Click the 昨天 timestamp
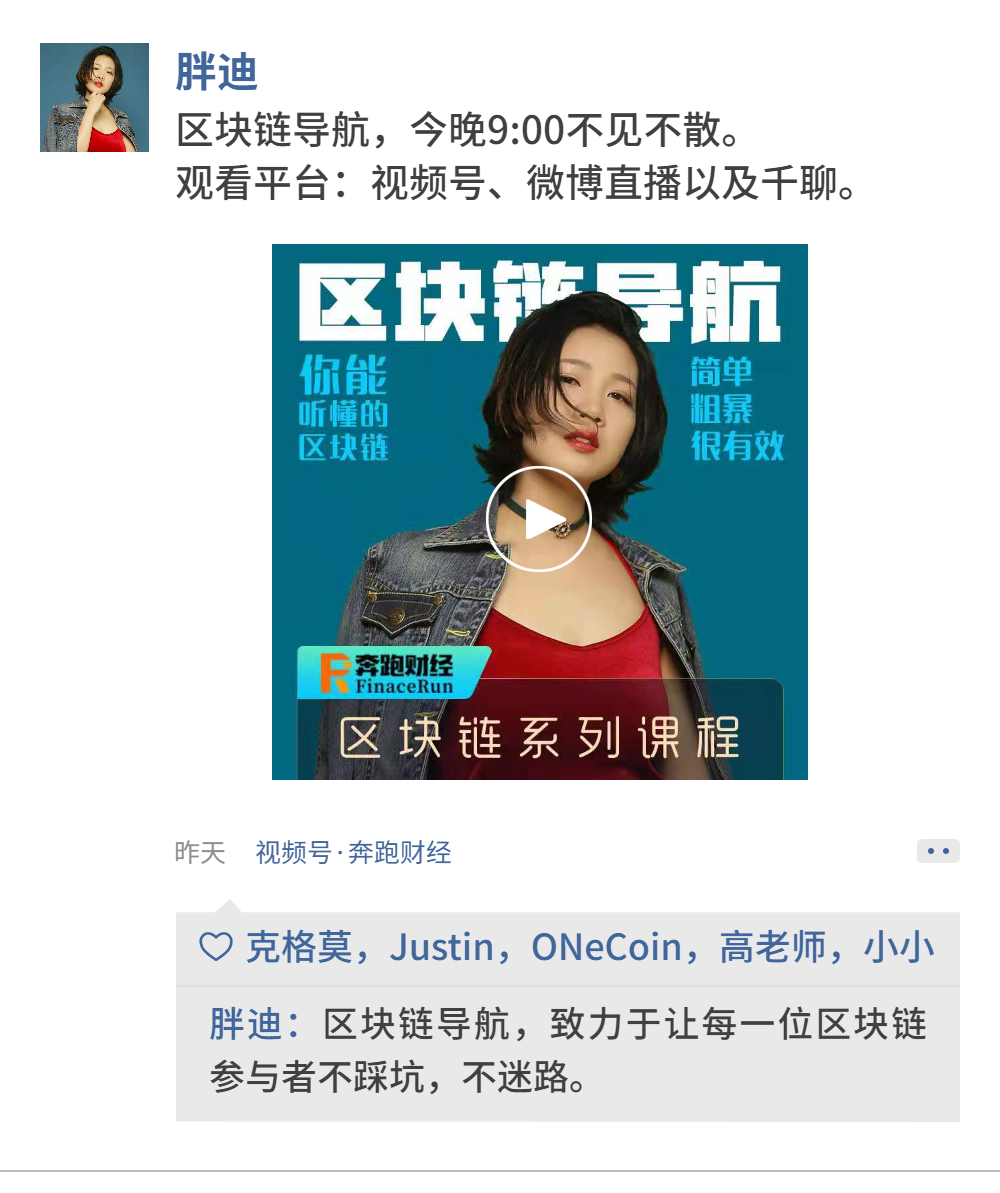The width and height of the screenshot is (1000, 1193). click(x=200, y=852)
